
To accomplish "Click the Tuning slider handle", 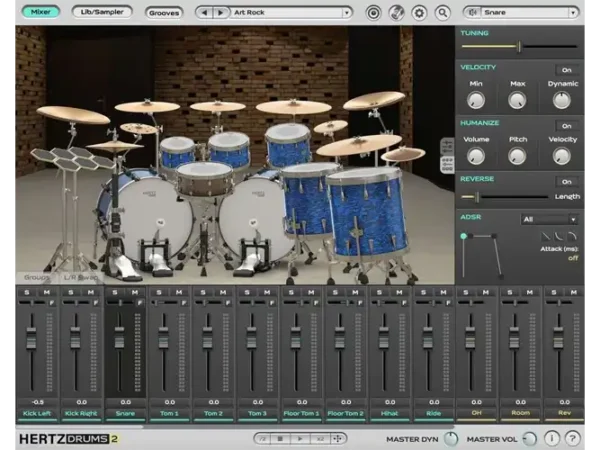I will click(x=519, y=47).
